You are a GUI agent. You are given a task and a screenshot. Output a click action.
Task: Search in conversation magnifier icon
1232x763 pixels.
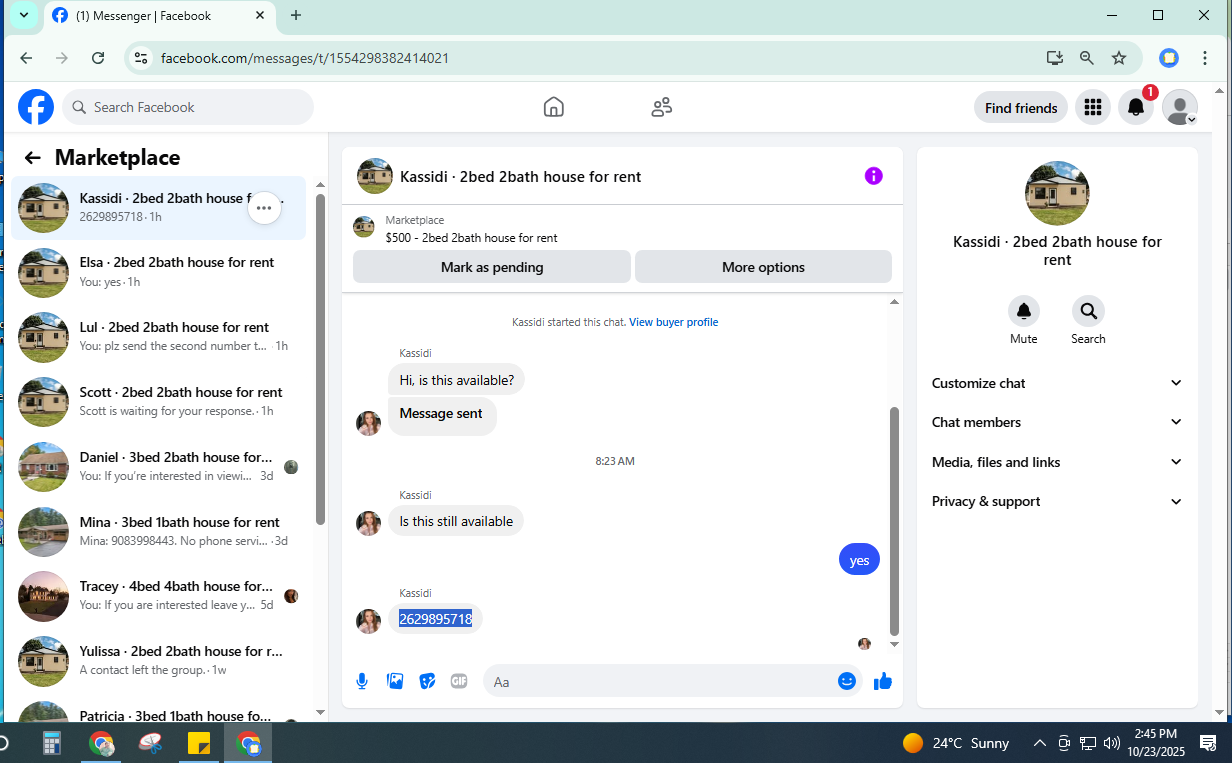[1088, 311]
